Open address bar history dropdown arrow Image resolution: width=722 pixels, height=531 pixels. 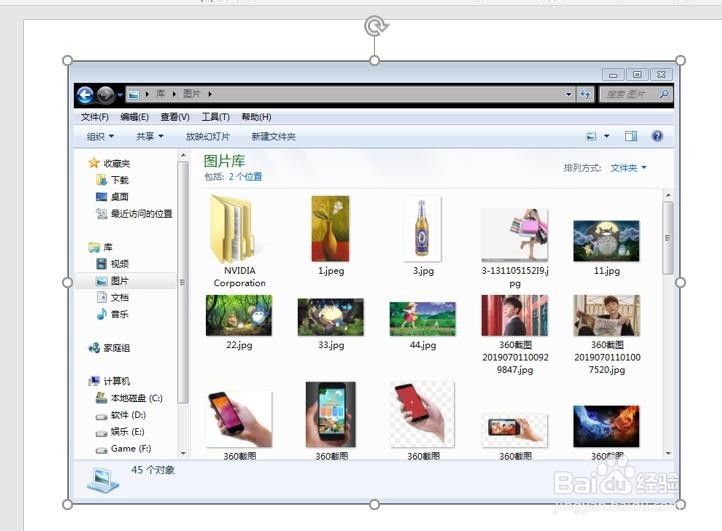click(x=569, y=94)
